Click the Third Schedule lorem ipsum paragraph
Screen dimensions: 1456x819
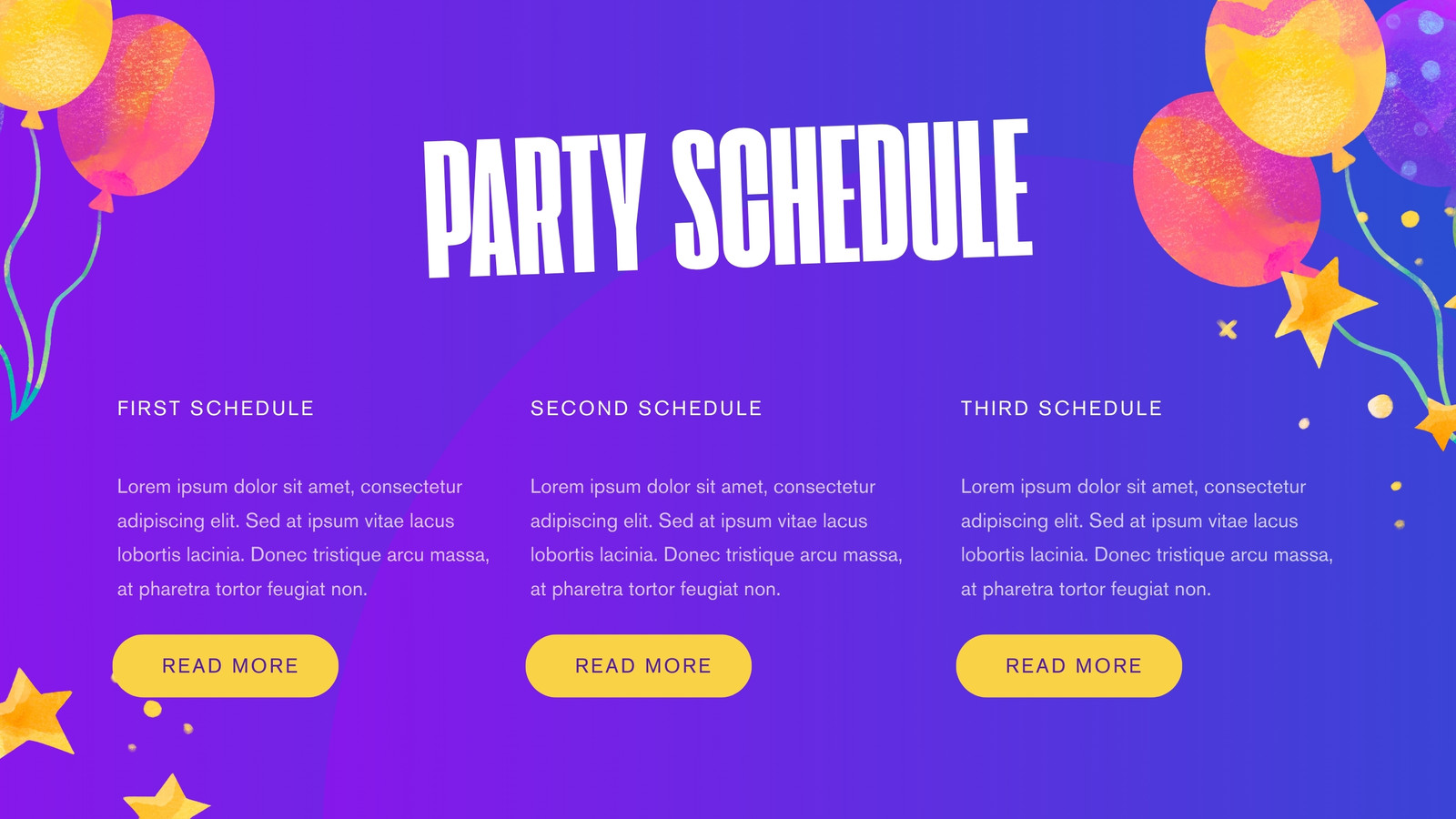click(1148, 538)
